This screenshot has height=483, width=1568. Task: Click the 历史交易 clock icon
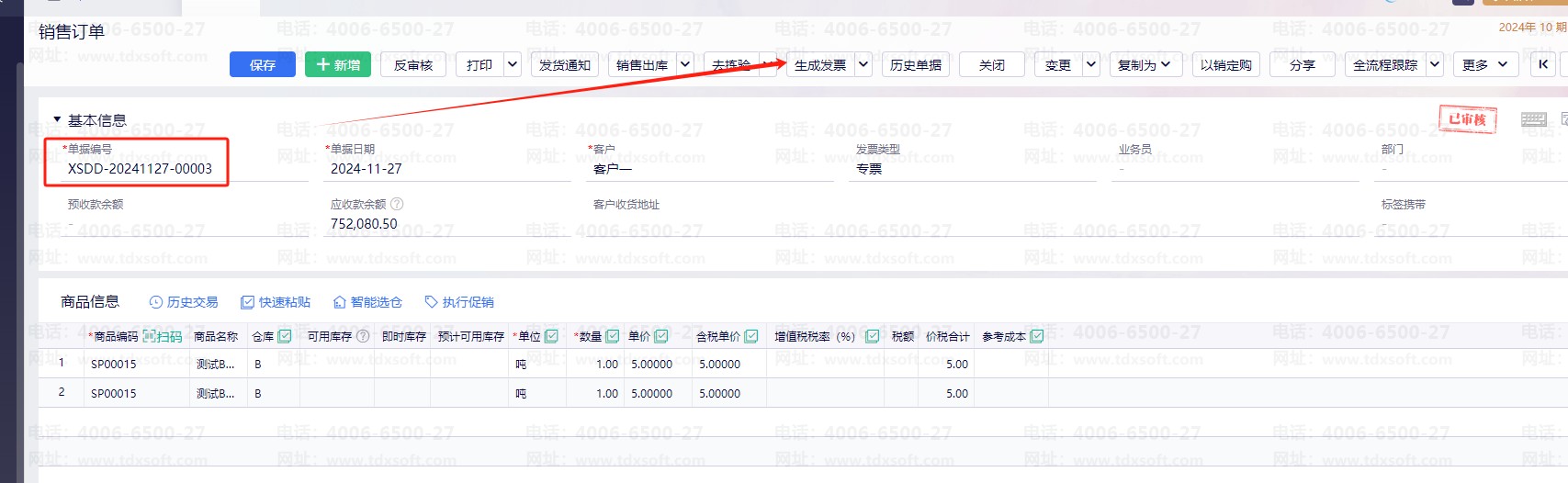tap(155, 302)
